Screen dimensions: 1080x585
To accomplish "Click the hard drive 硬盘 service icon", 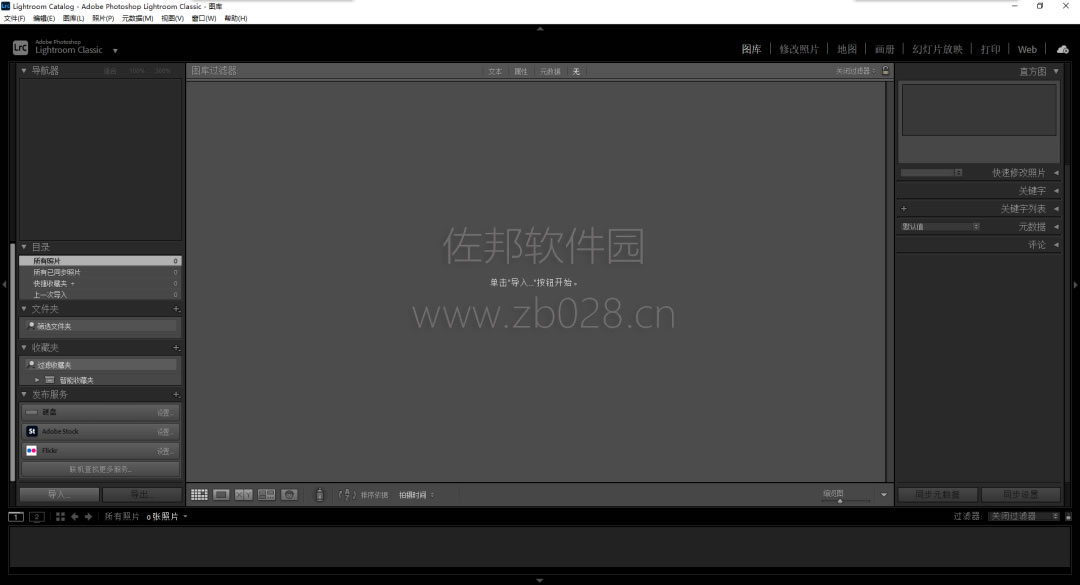I will coord(32,412).
